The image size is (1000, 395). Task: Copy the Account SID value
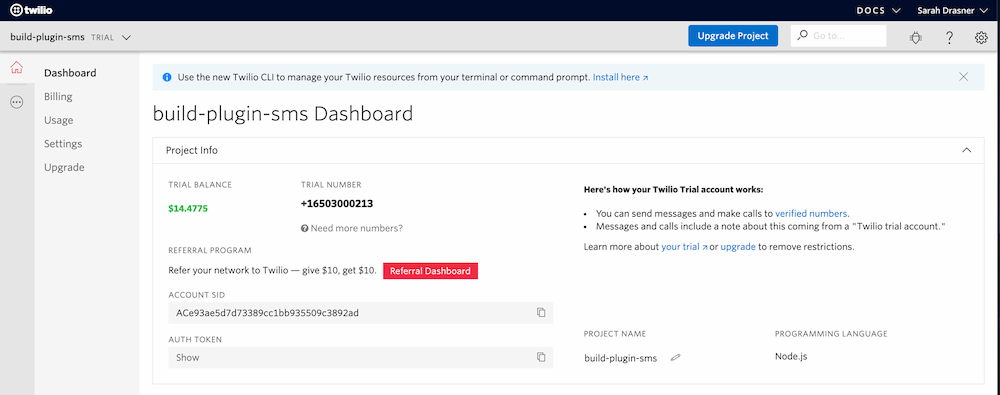[541, 313]
